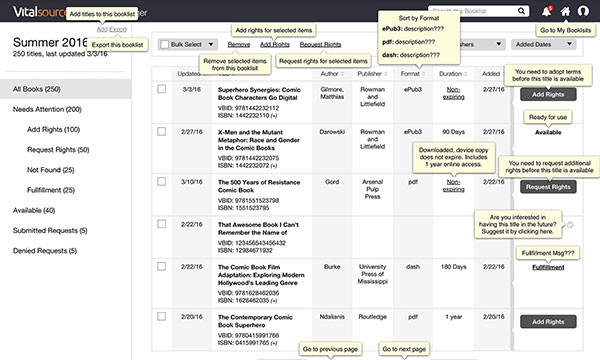This screenshot has height=360, width=600.
Task: View Denied Requests (5)
Action: (45, 251)
